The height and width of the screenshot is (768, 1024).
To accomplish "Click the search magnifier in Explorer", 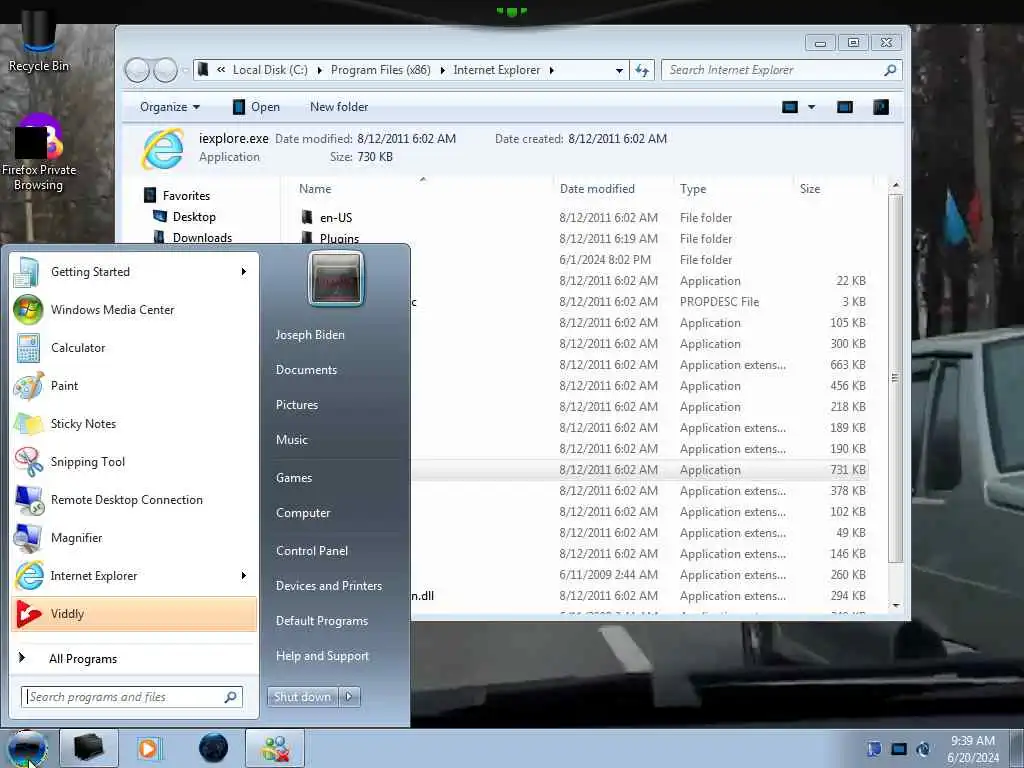I will (x=889, y=70).
